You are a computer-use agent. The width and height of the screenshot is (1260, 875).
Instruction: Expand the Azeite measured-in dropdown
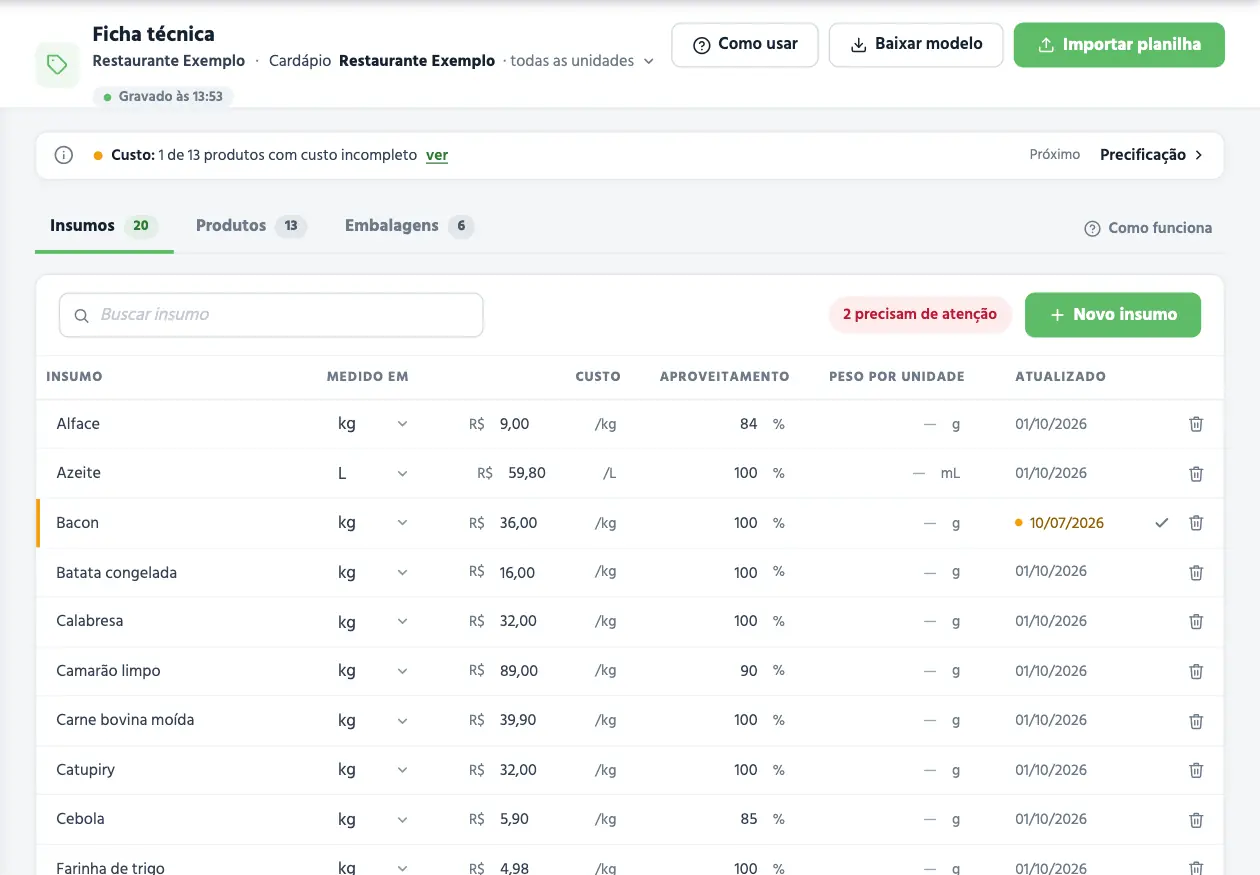[373, 473]
